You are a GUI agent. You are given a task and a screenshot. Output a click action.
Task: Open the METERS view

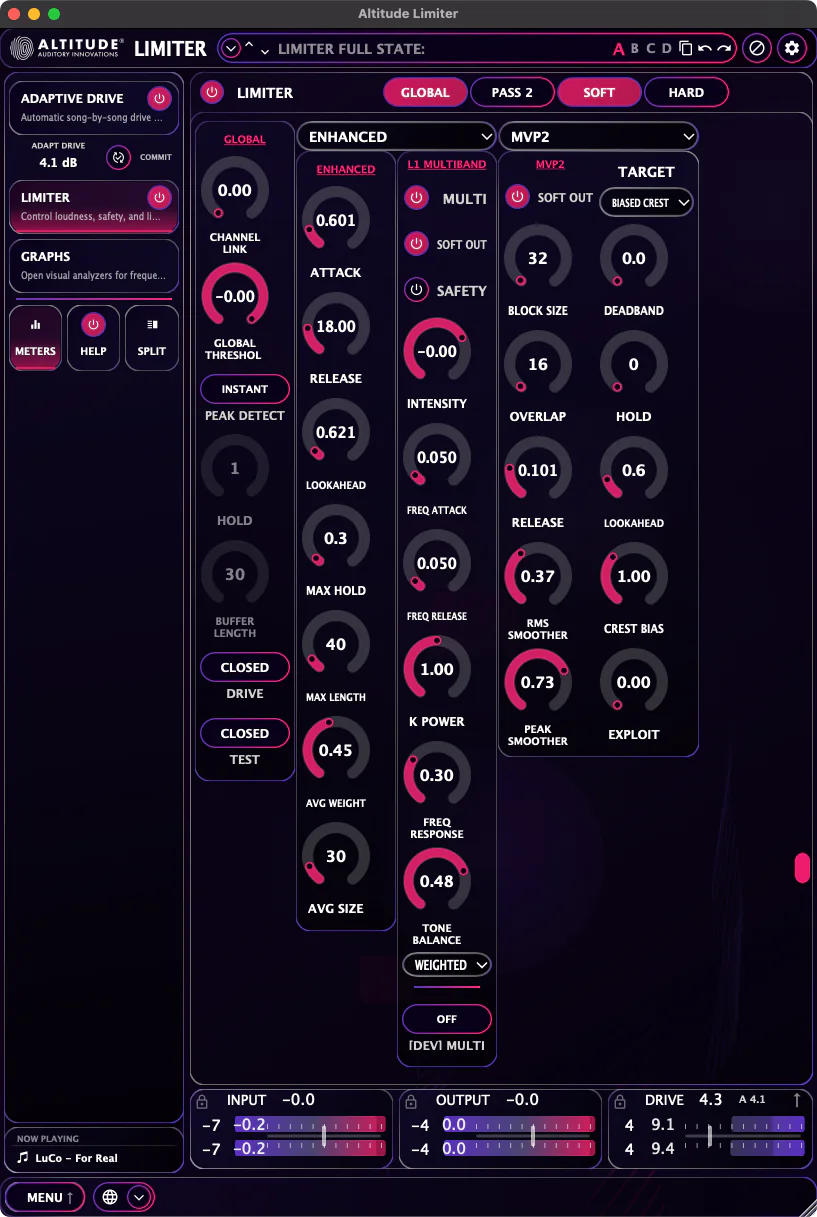pyautogui.click(x=36, y=337)
